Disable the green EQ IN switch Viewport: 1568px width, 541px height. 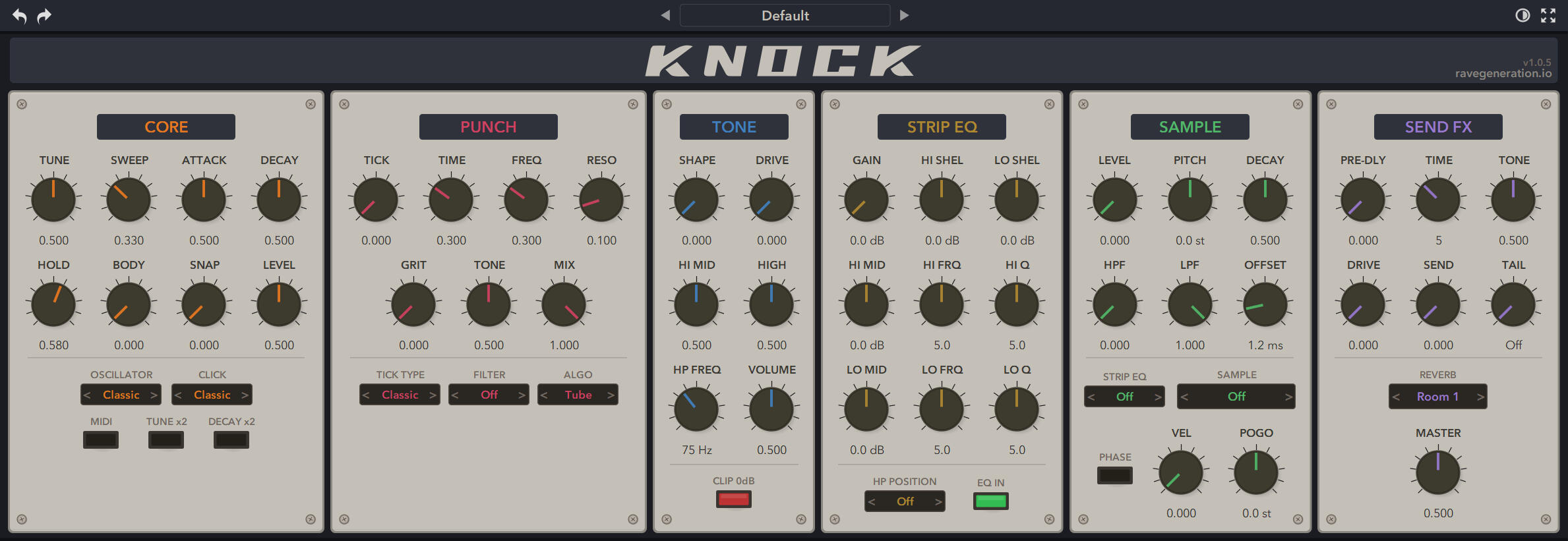point(990,501)
